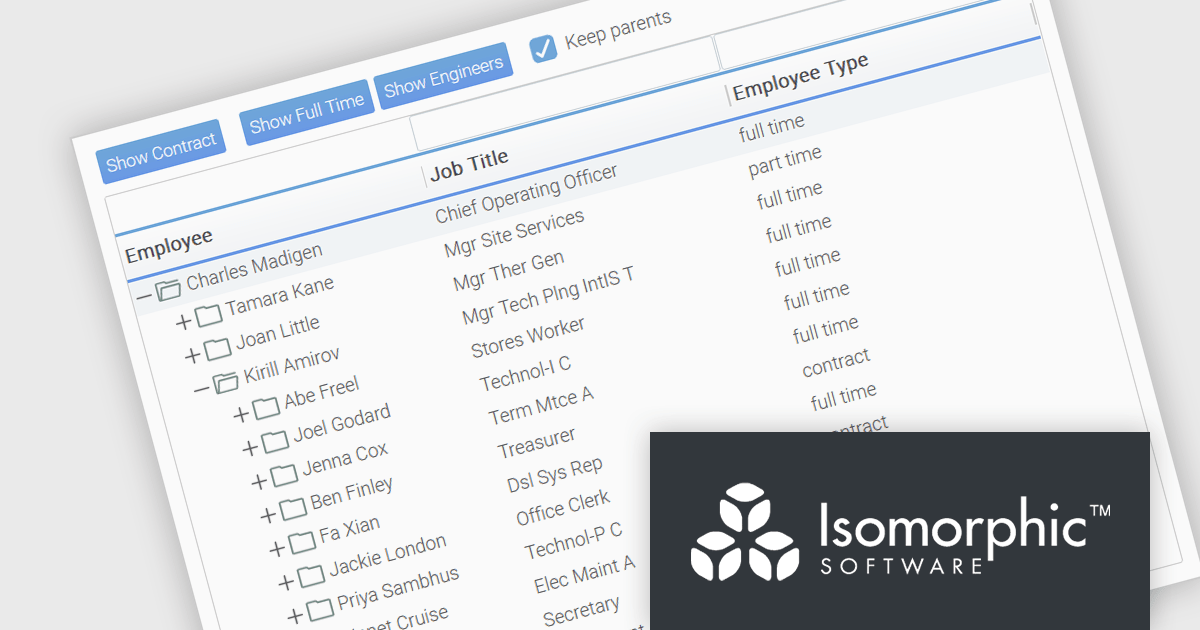Select the Jenna Cox employee name
Viewport: 1200px width, 630px height.
345,460
